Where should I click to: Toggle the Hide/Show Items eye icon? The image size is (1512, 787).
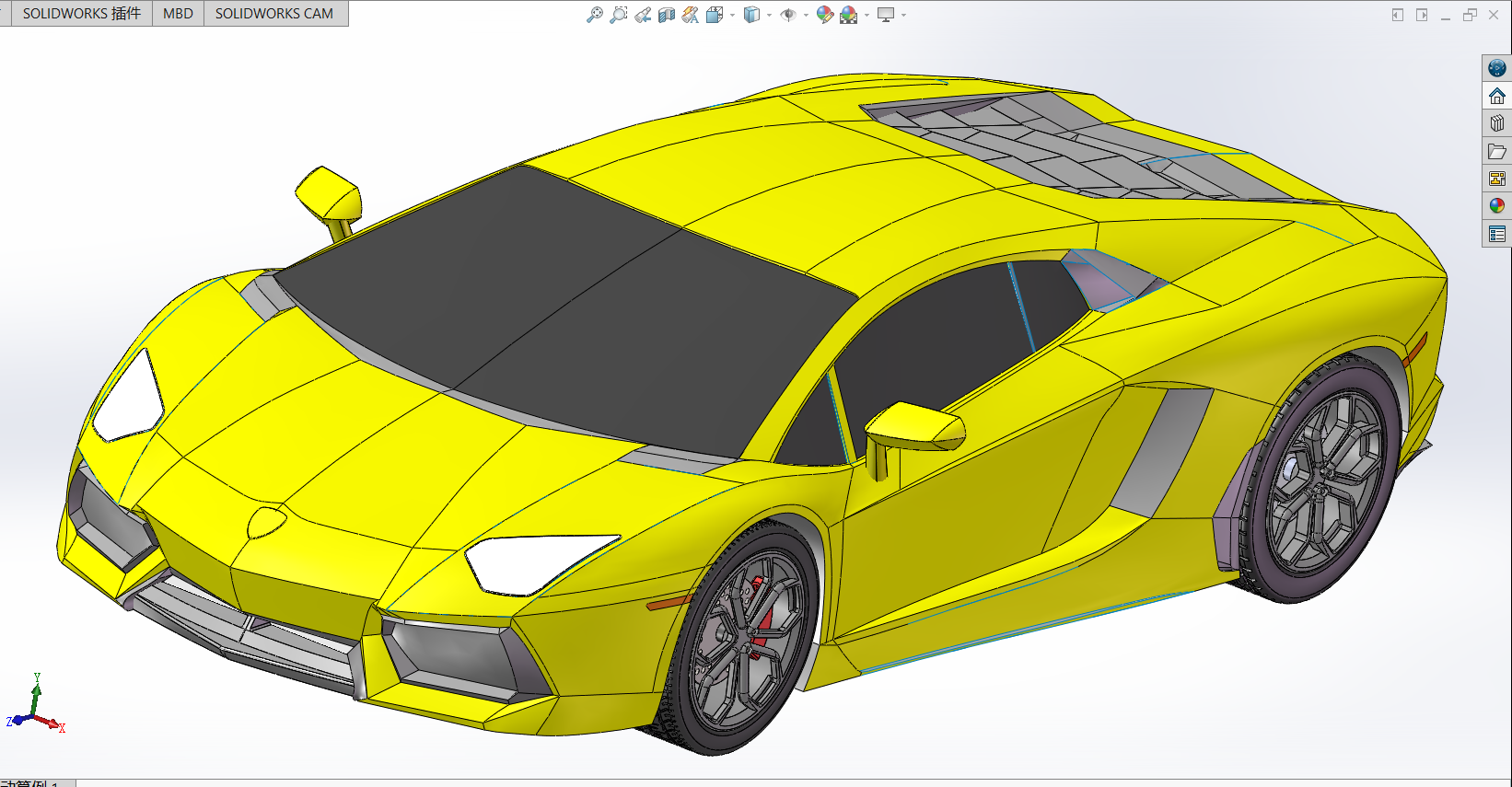point(788,15)
